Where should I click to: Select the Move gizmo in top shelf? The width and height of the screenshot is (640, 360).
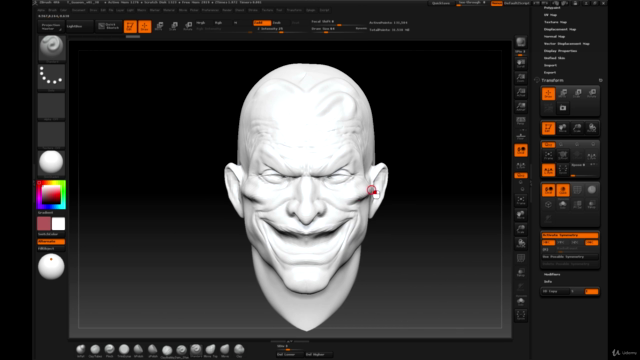(159, 27)
